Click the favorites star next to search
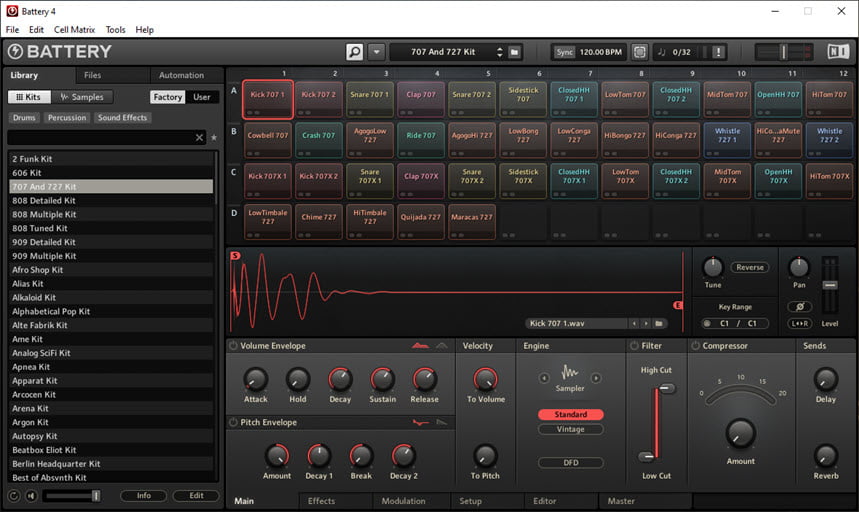This screenshot has height=512, width=859. coord(214,137)
